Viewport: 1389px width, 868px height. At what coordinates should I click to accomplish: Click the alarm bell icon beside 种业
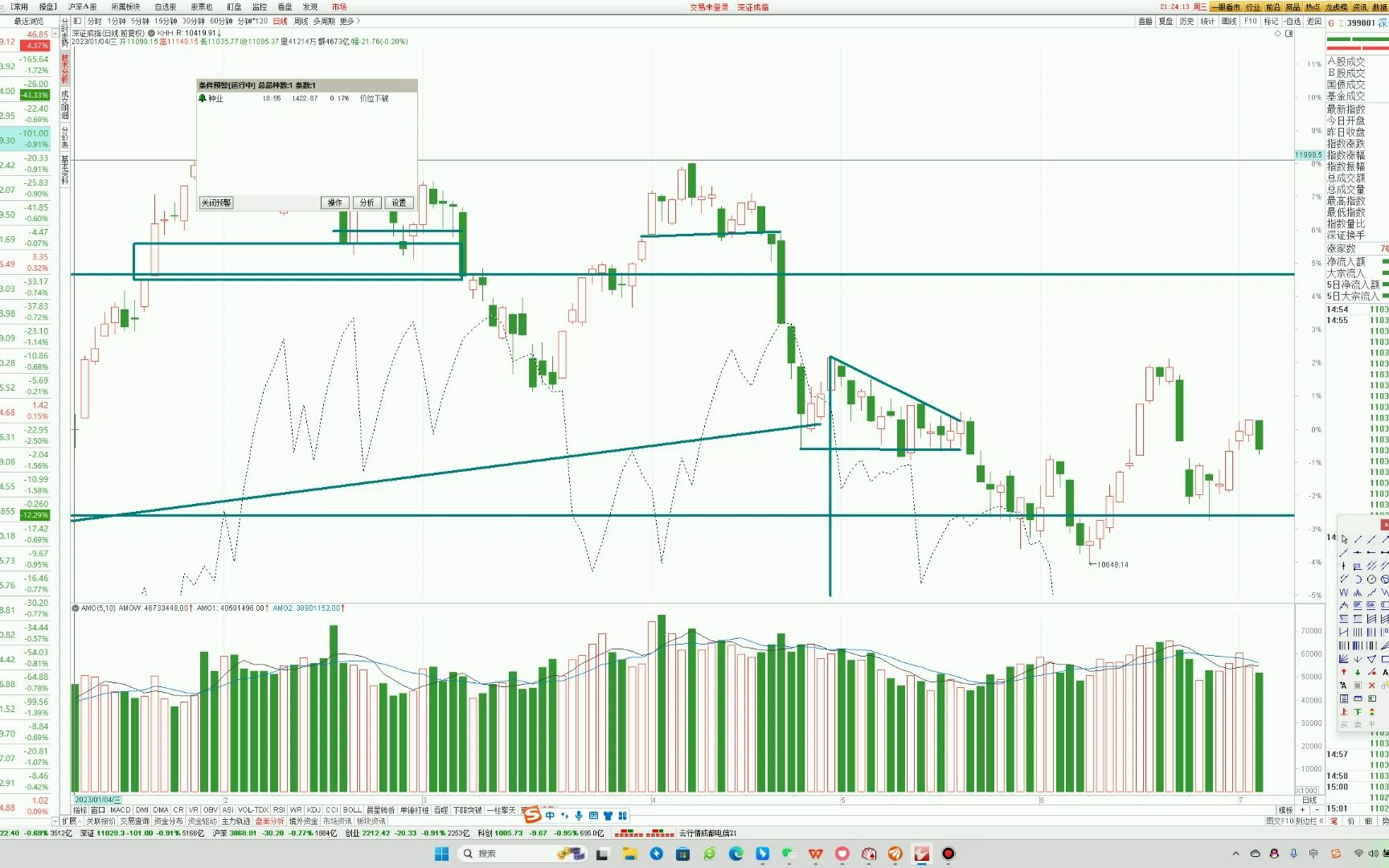[x=203, y=98]
